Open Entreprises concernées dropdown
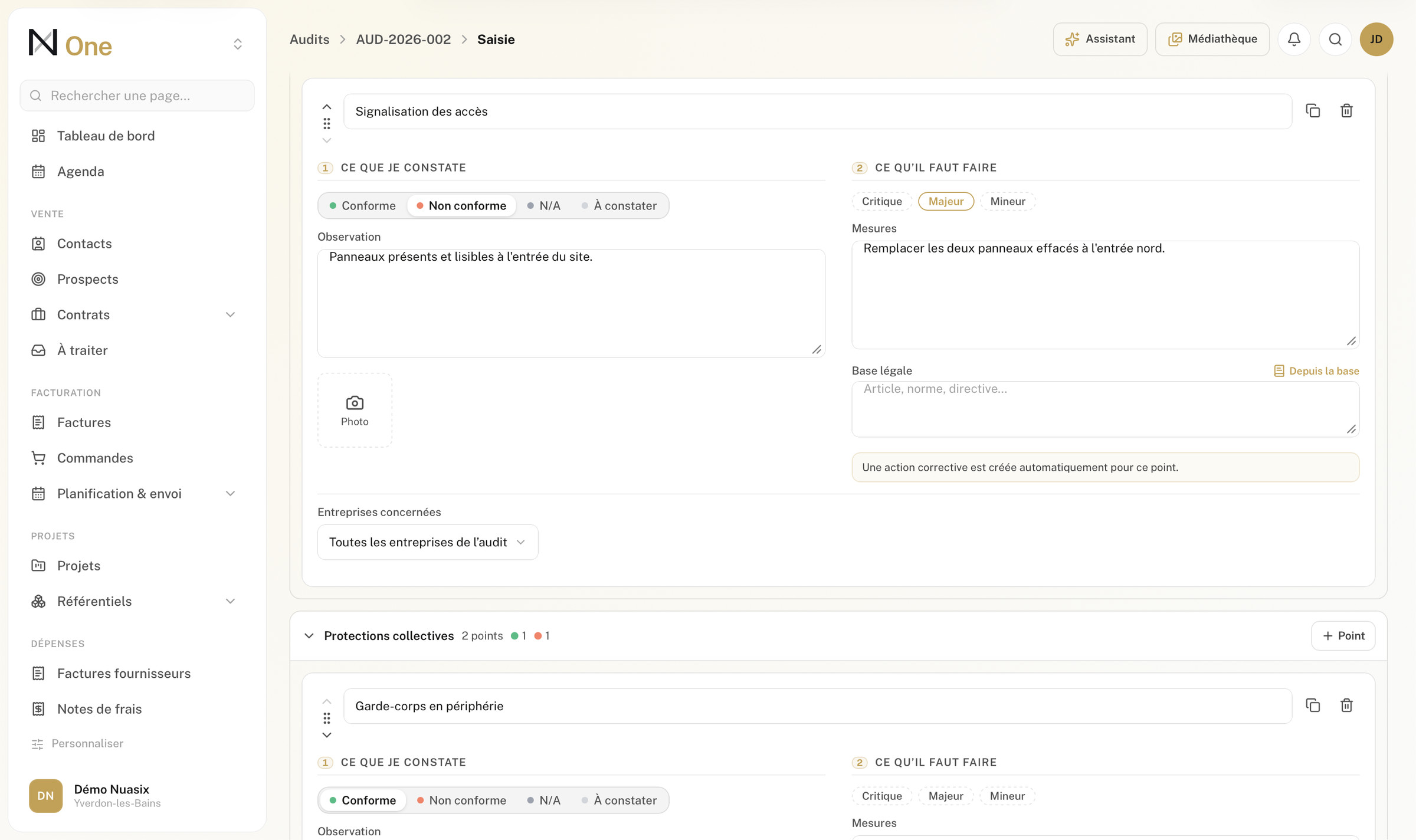The image size is (1416, 840). pyautogui.click(x=428, y=542)
